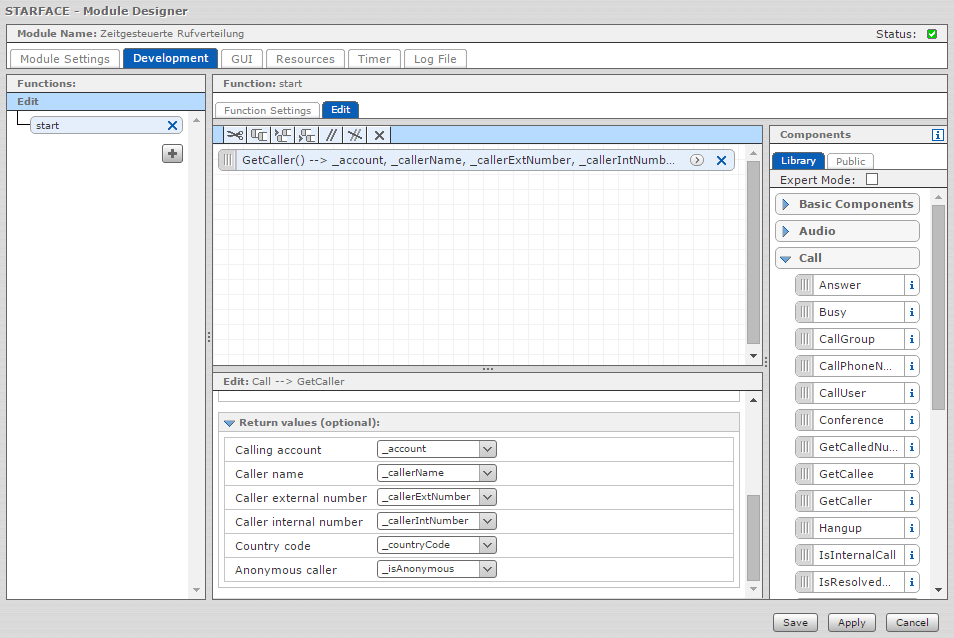Open info for the Answer component
Viewport: 954px width, 638px height.
(x=911, y=285)
